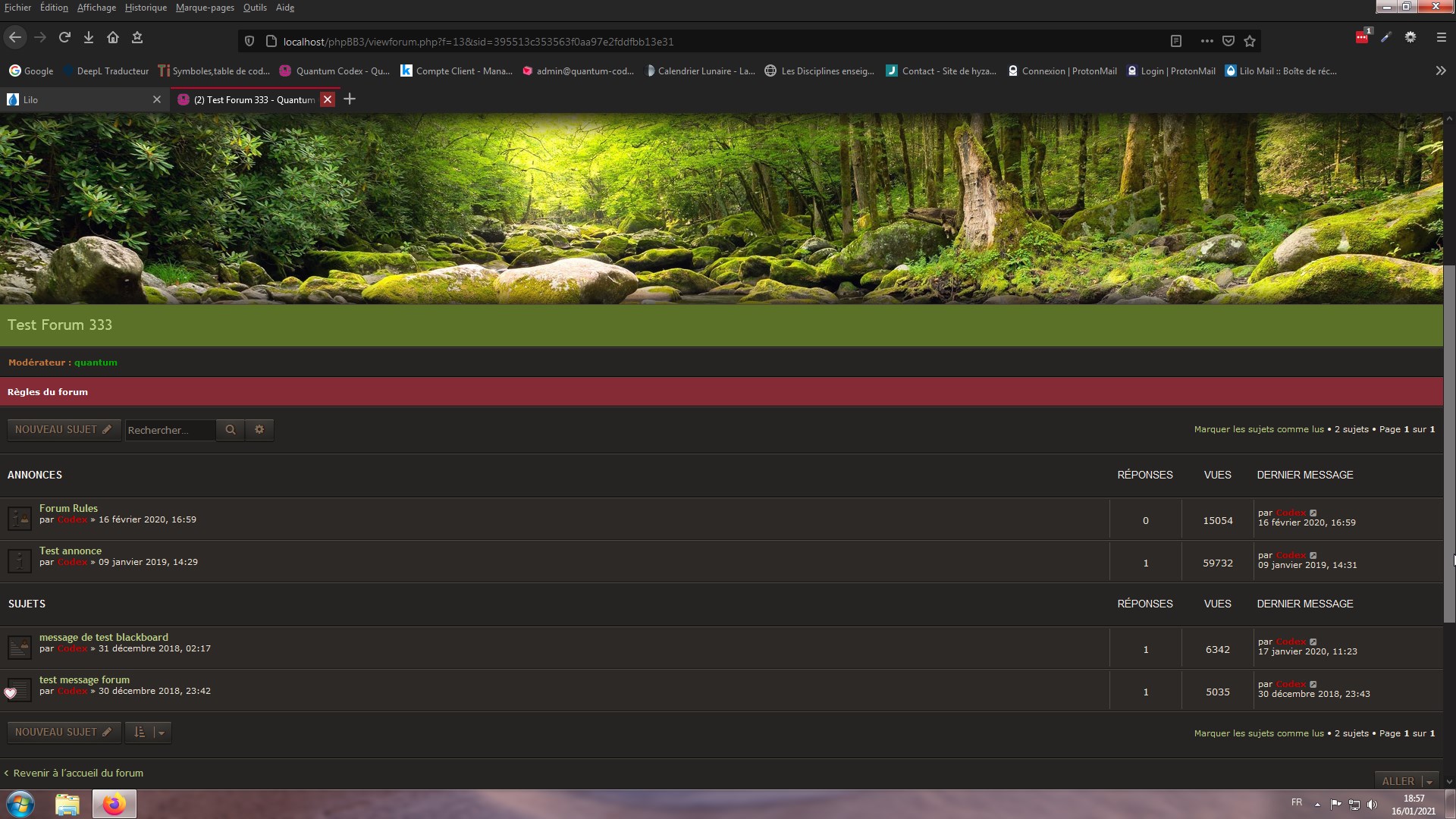This screenshot has height=819, width=1456.
Task: Click the Firefox reload page icon
Action: pyautogui.click(x=64, y=37)
